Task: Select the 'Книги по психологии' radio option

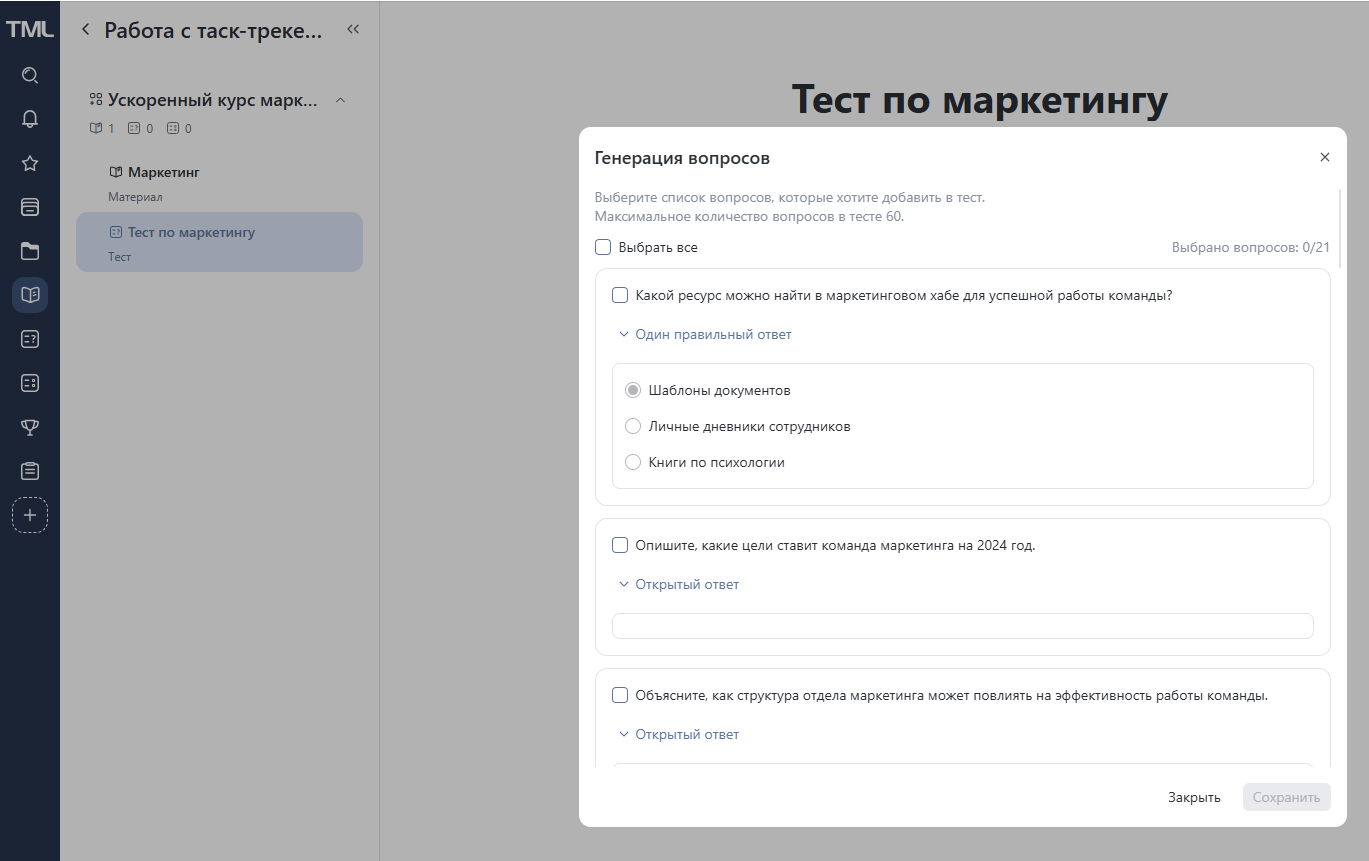Action: [632, 461]
